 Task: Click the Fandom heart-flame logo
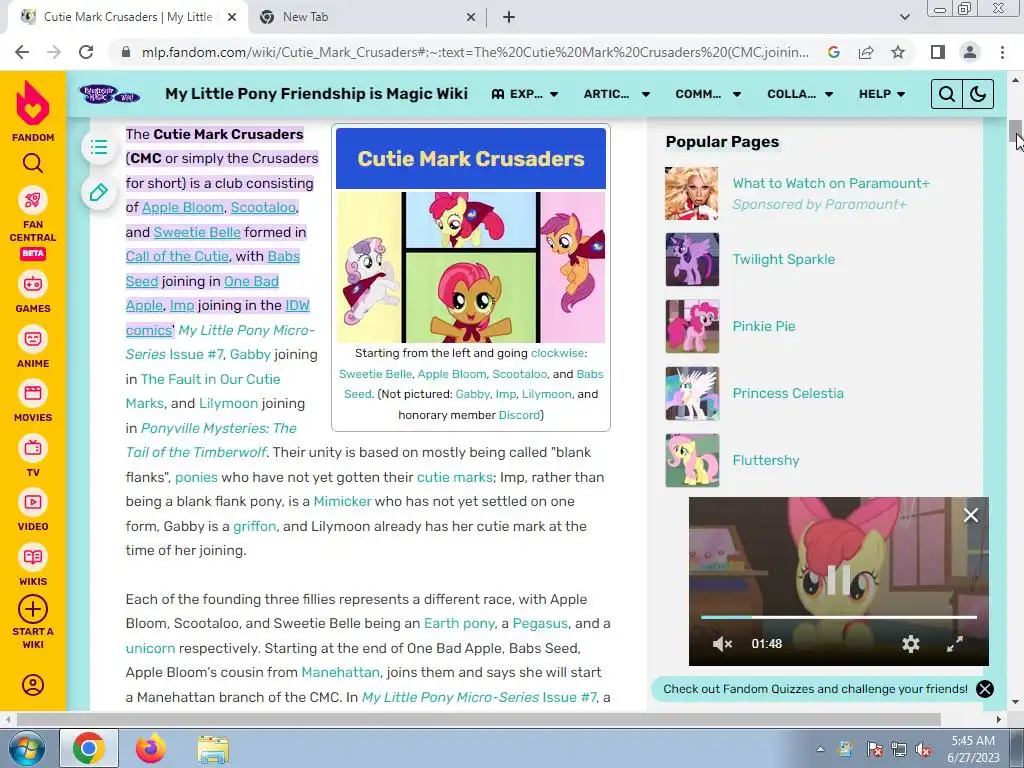pos(33,104)
